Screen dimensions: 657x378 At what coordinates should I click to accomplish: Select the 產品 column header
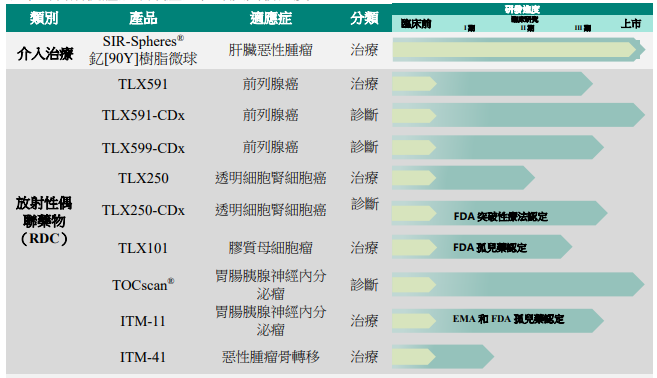143,18
